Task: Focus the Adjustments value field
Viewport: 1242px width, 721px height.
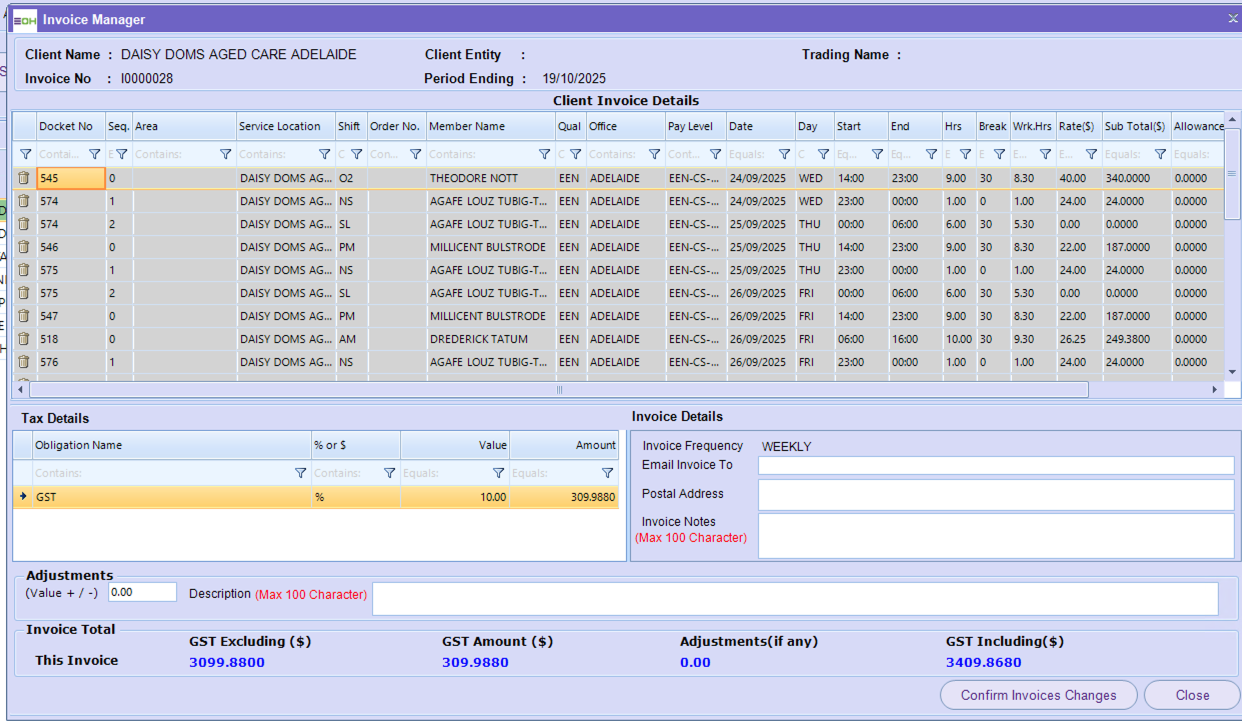Action: click(x=142, y=592)
